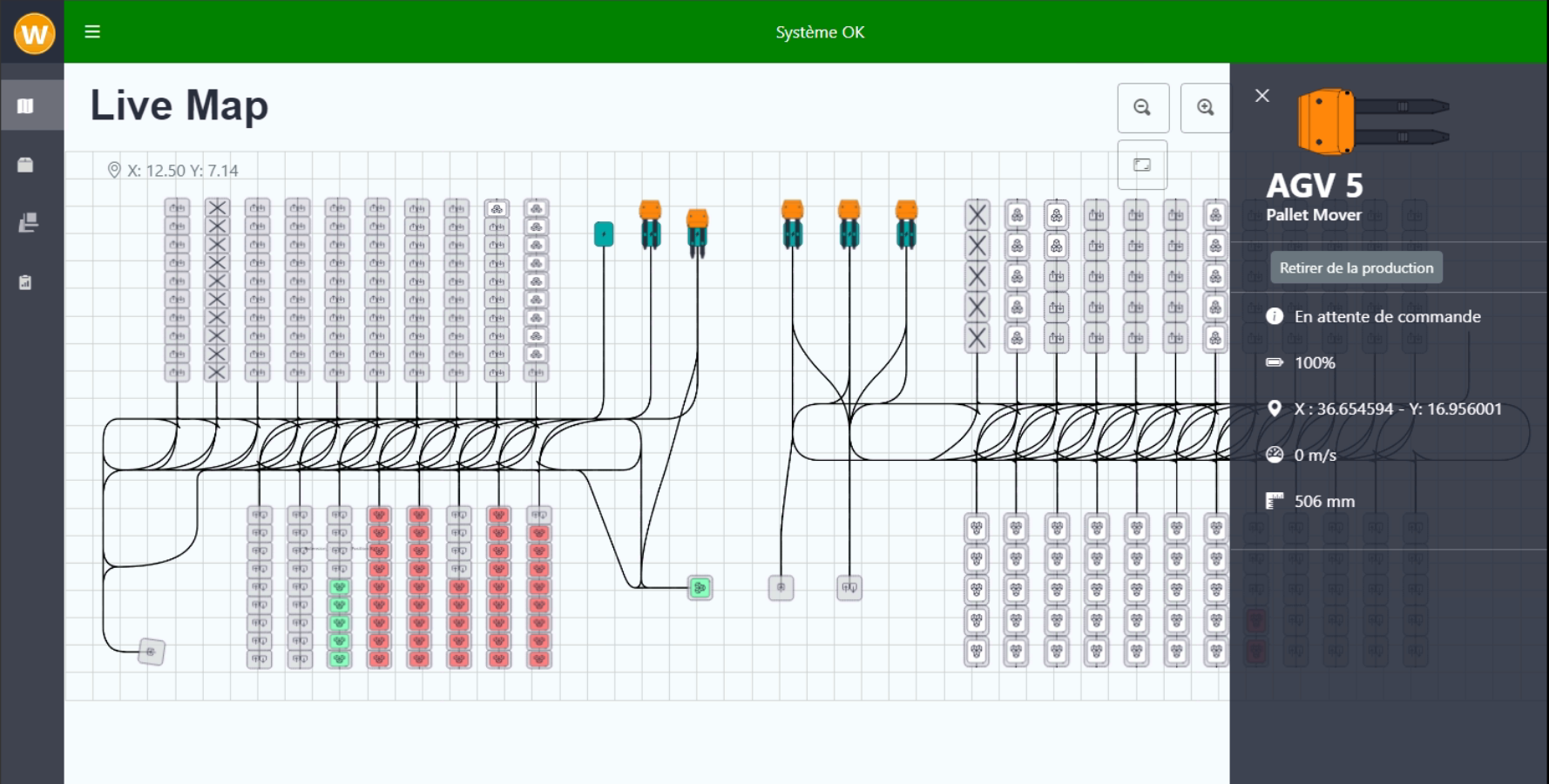Click the 'Système OK' status banner

pos(820,32)
